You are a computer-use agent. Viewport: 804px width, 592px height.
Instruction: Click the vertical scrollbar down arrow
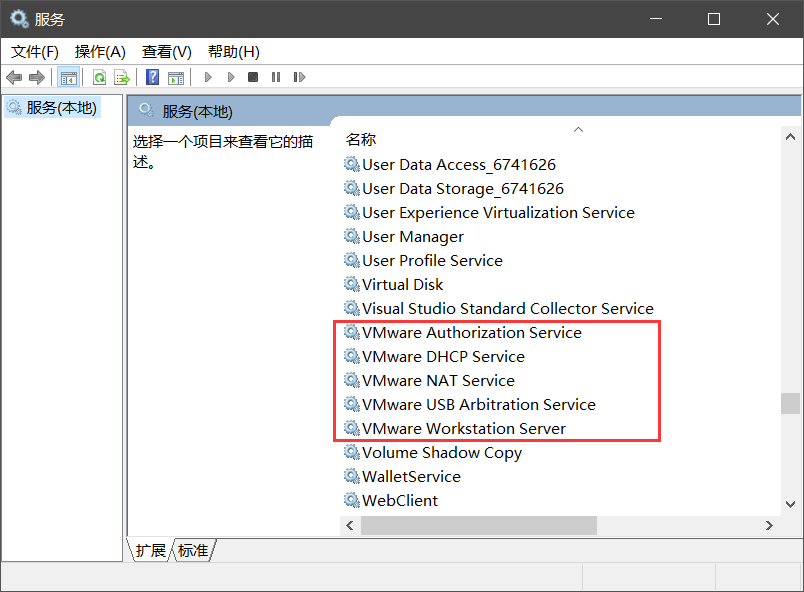click(790, 505)
